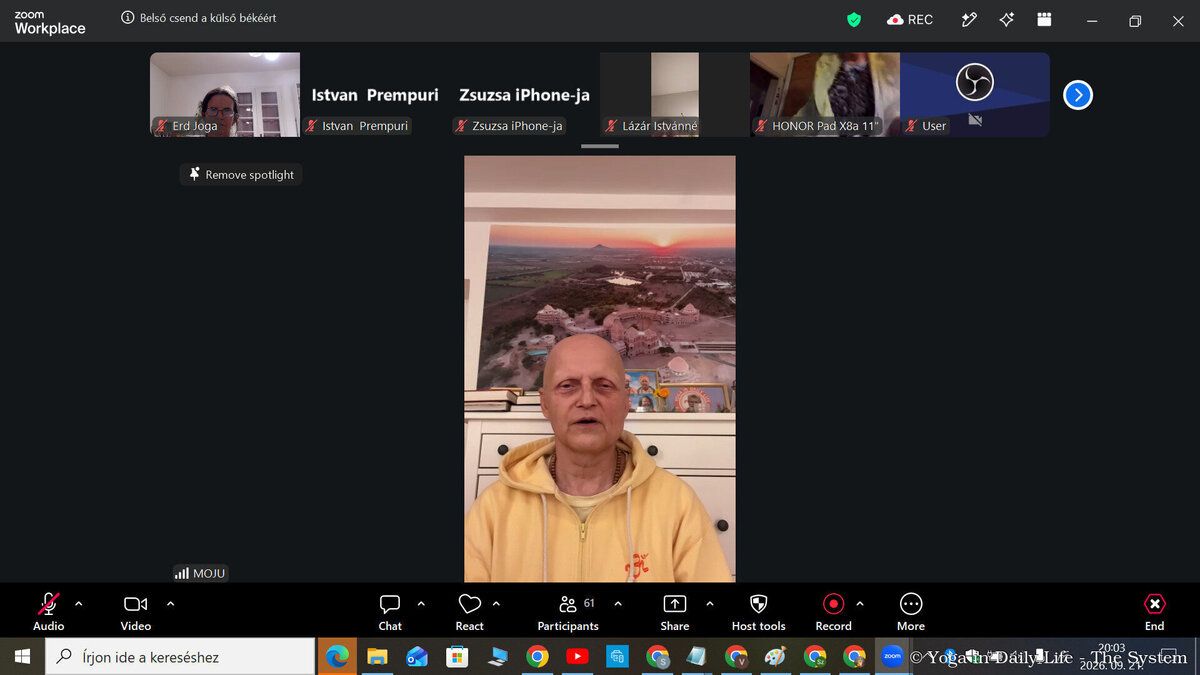Select Istvan Prempuri participant tile

(x=375, y=94)
